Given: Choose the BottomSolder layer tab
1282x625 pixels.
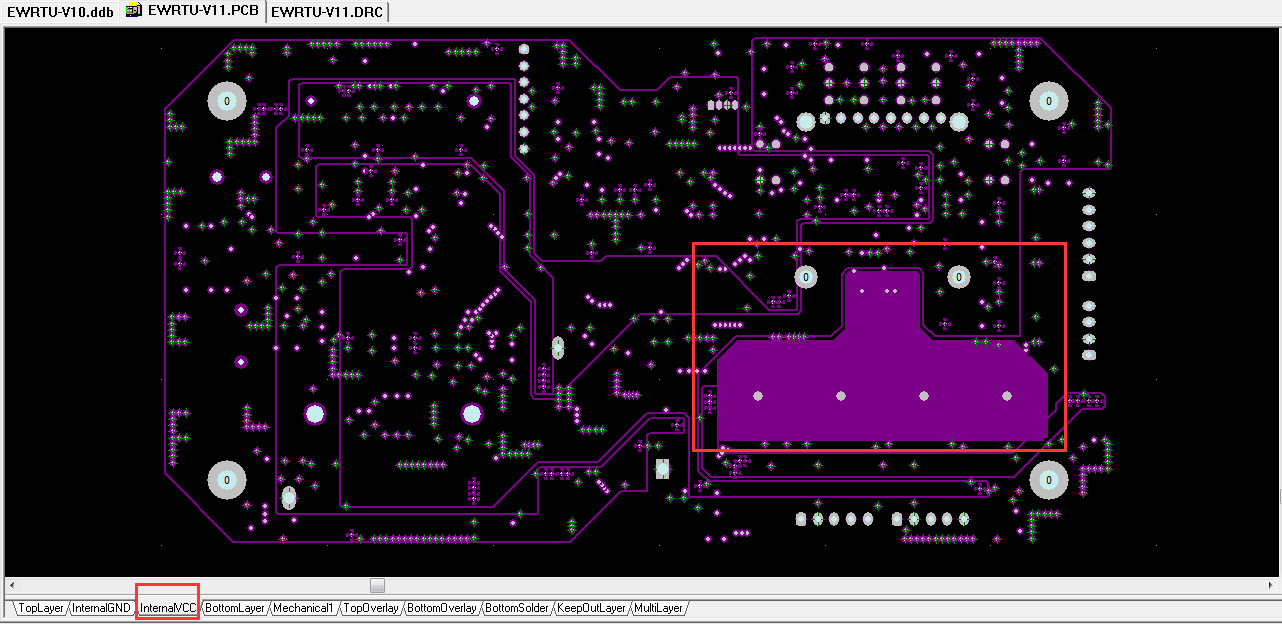Looking at the screenshot, I should click(x=517, y=608).
